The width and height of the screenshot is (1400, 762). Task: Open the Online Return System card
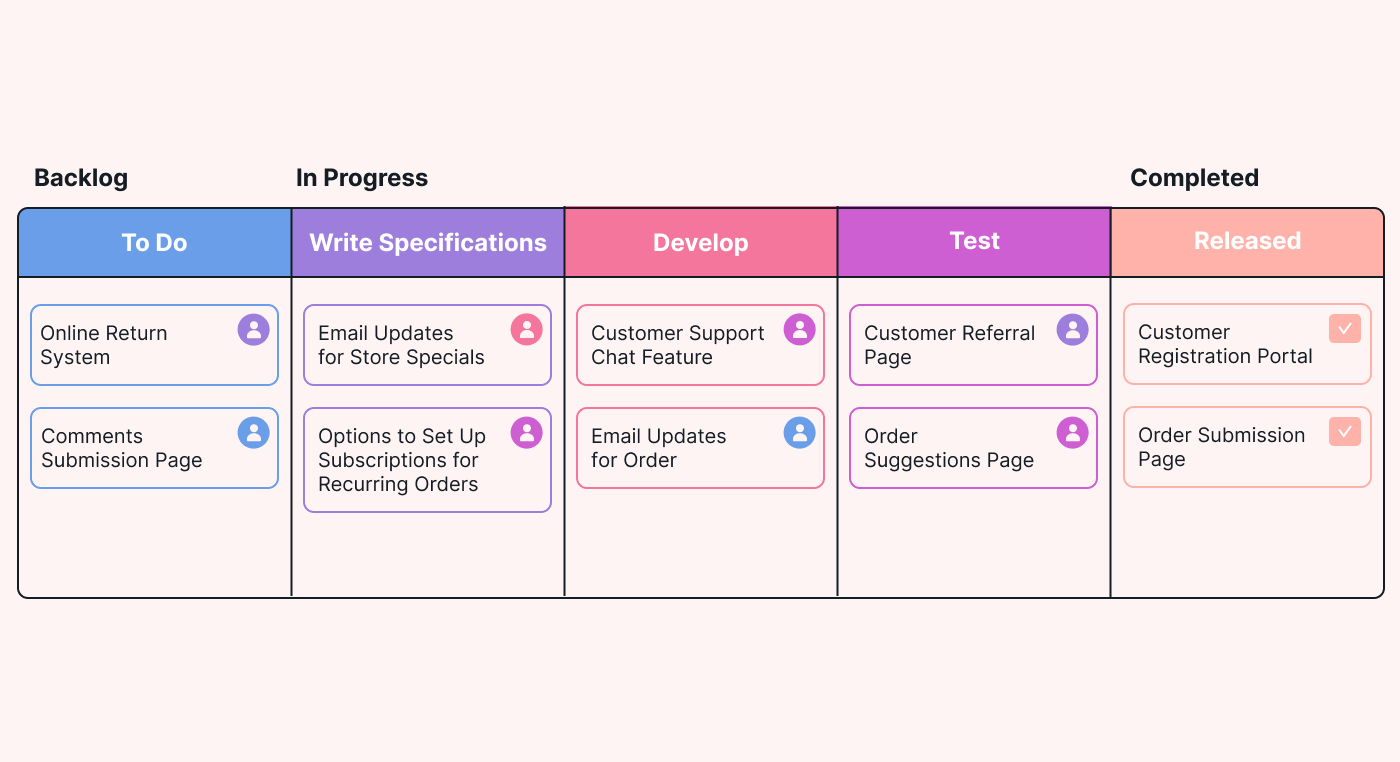[x=154, y=345]
